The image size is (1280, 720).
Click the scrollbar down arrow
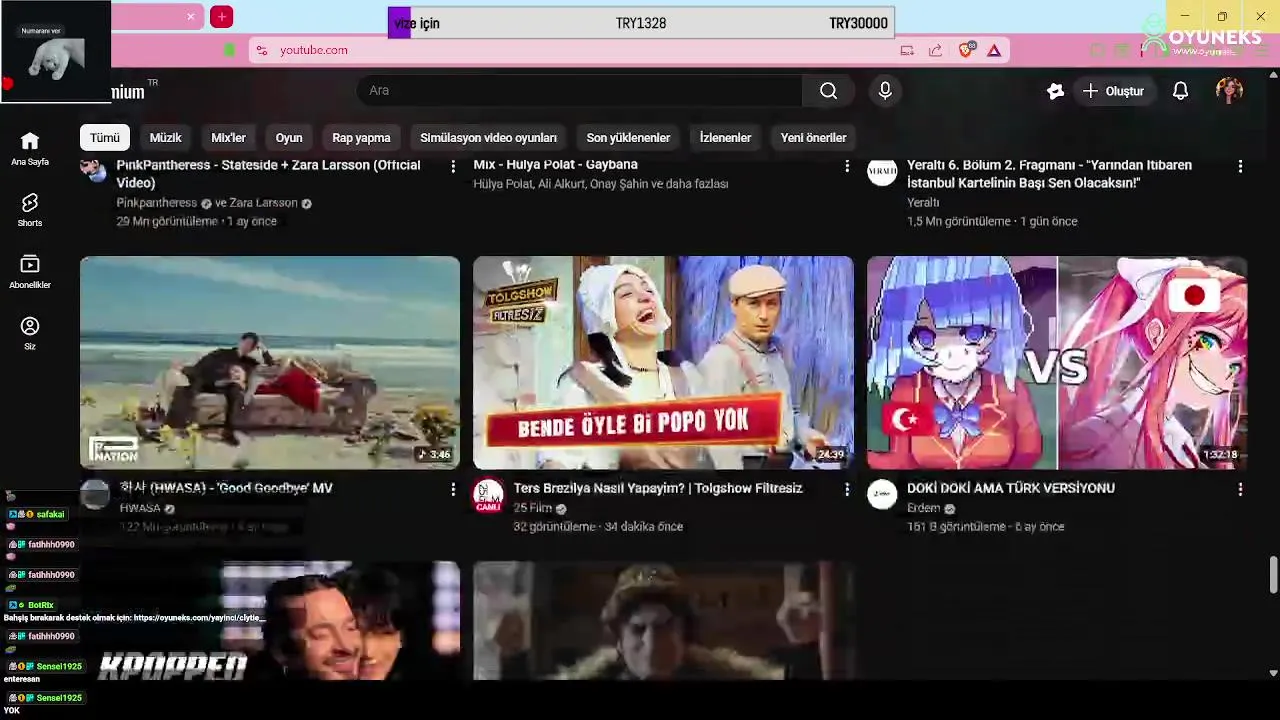(x=1273, y=673)
